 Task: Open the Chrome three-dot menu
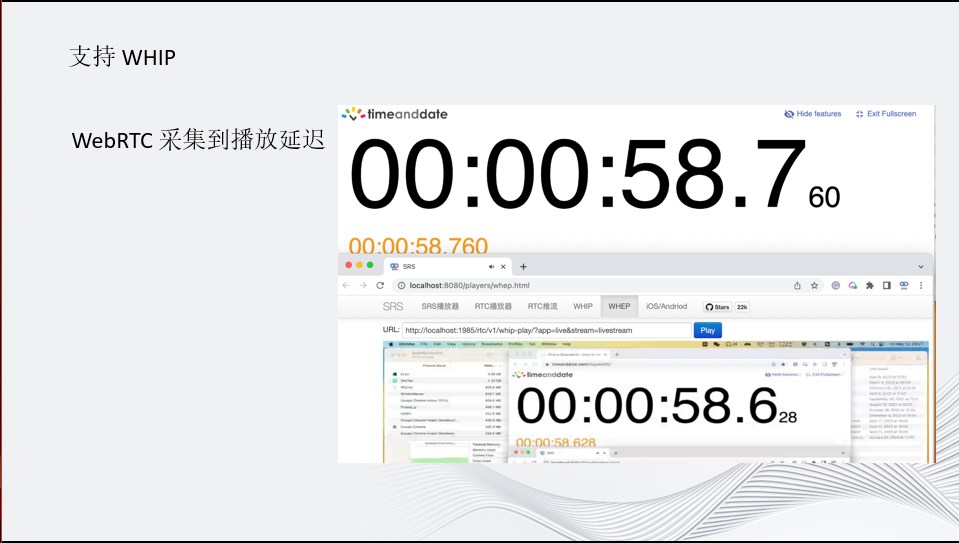tap(921, 286)
